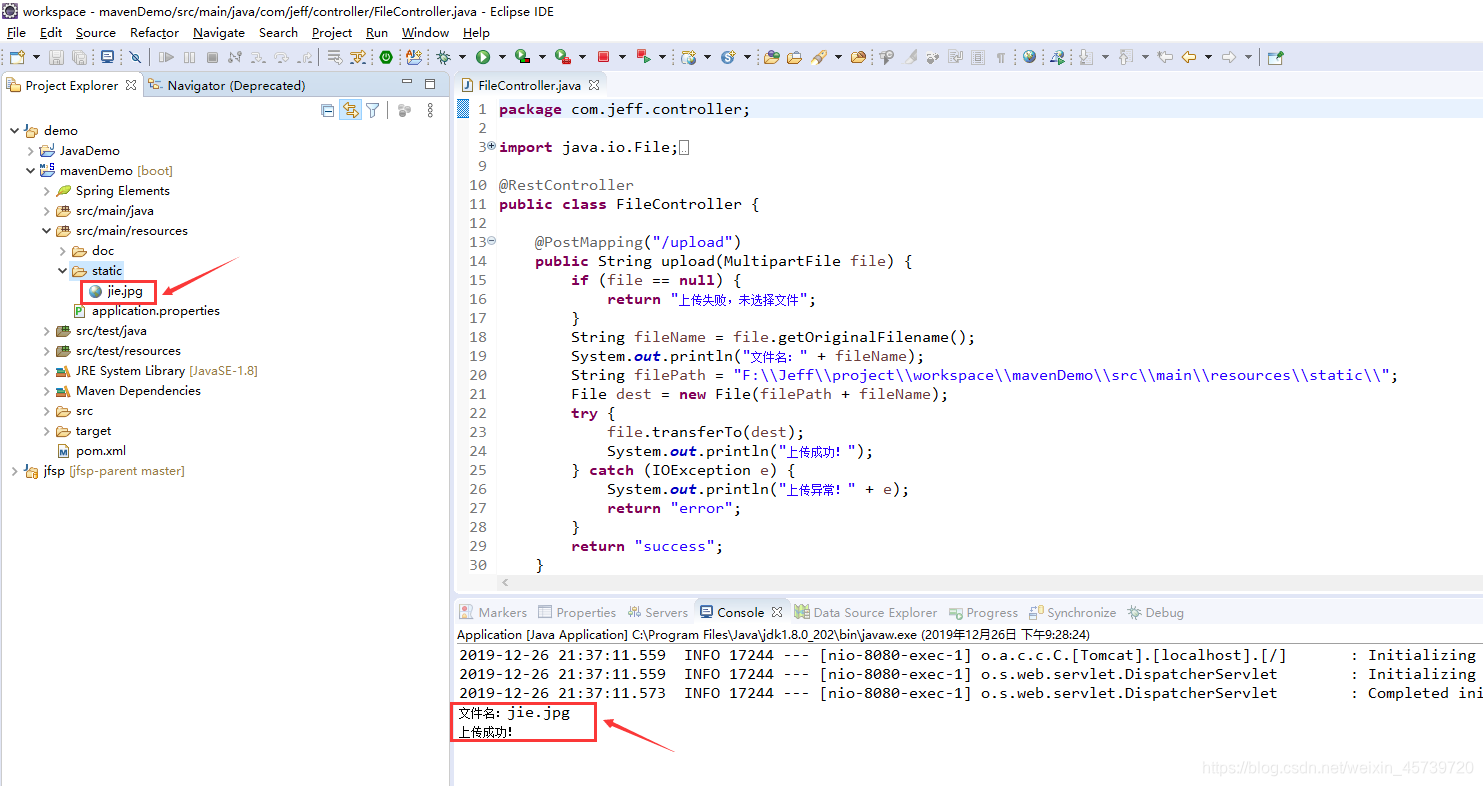1483x786 pixels.
Task: Toggle Link with Editor button
Action: click(x=350, y=111)
